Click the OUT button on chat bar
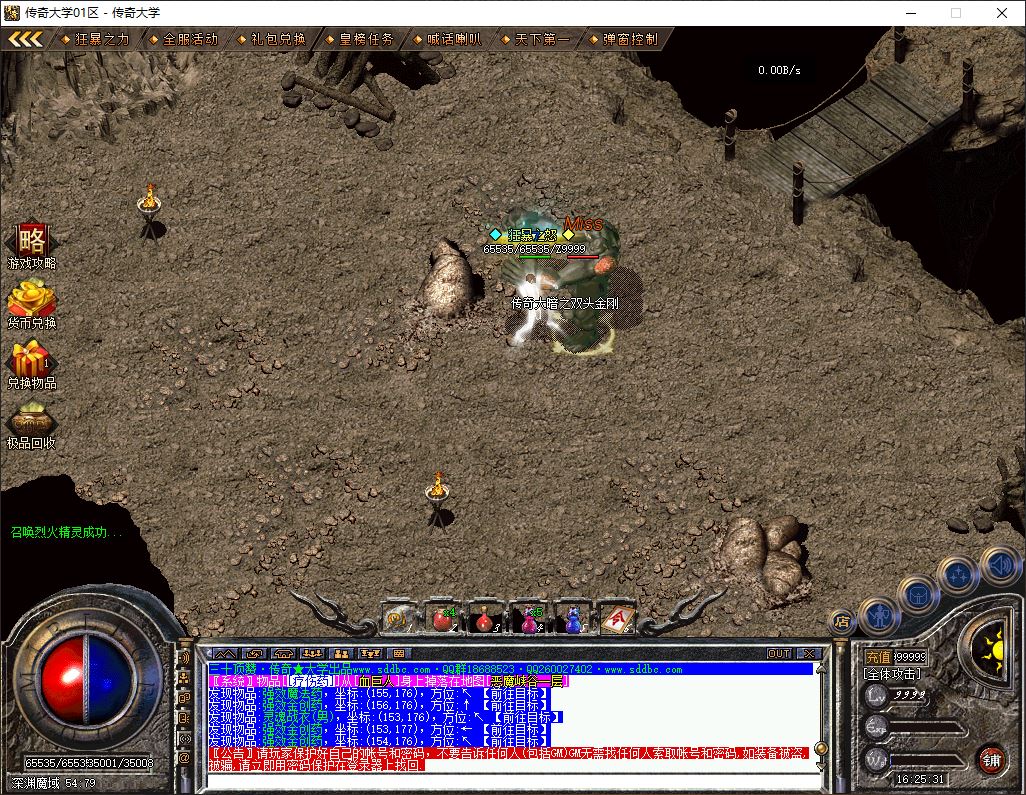This screenshot has width=1026, height=795. [x=779, y=654]
